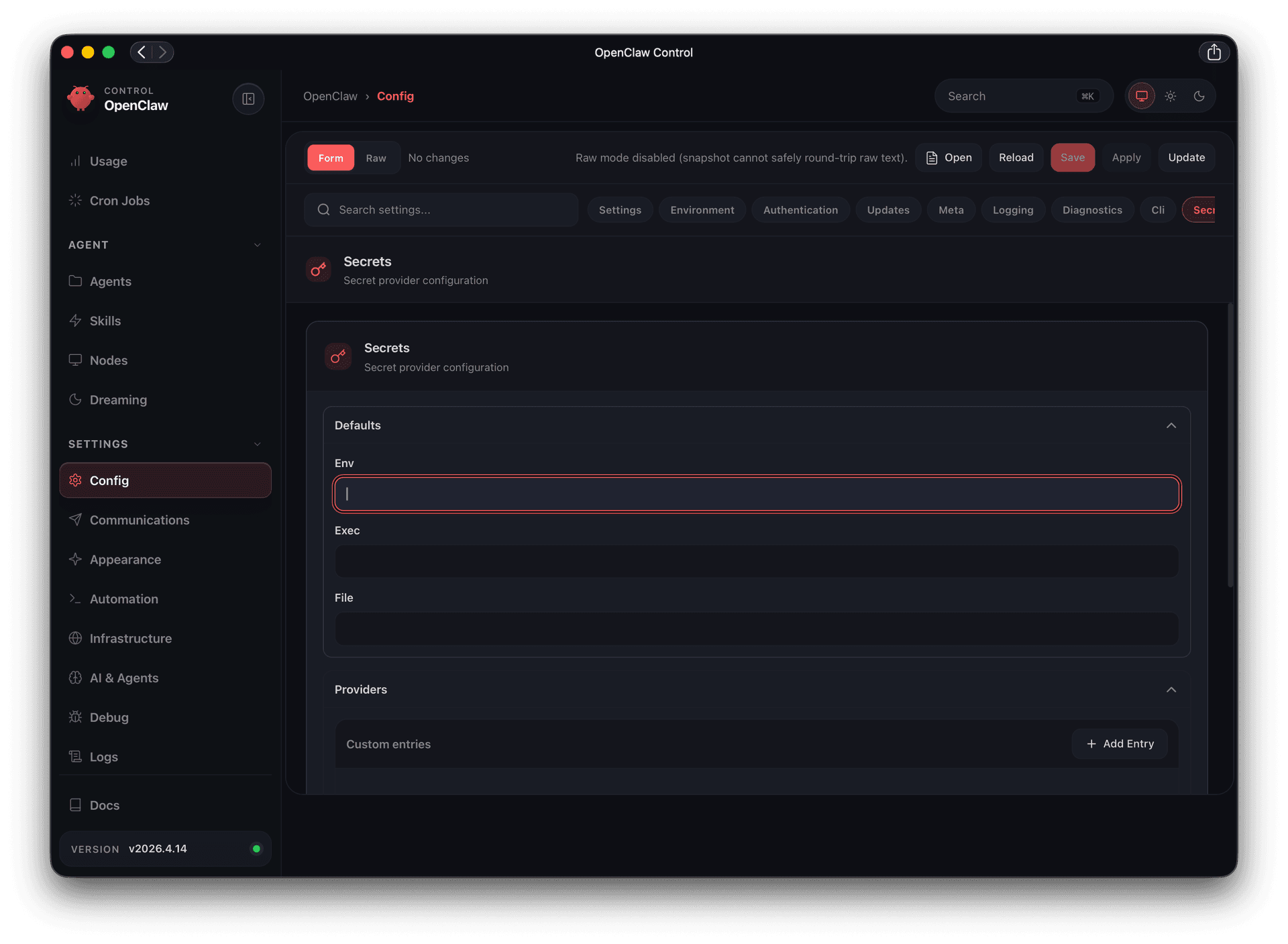This screenshot has width=1288, height=944.
Task: Open Debug in the sidebar
Action: [x=165, y=717]
